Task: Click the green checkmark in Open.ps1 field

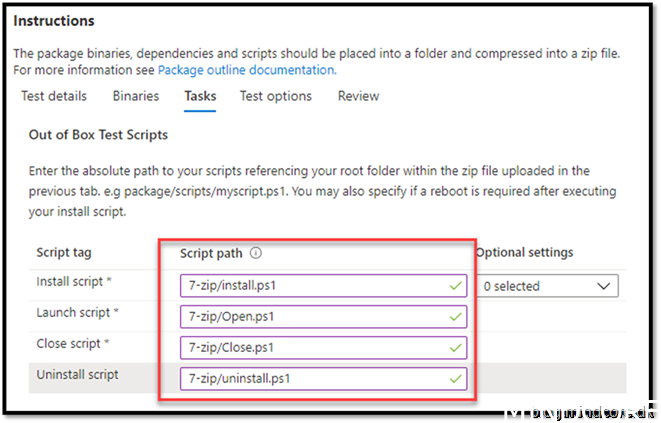Action: [456, 317]
